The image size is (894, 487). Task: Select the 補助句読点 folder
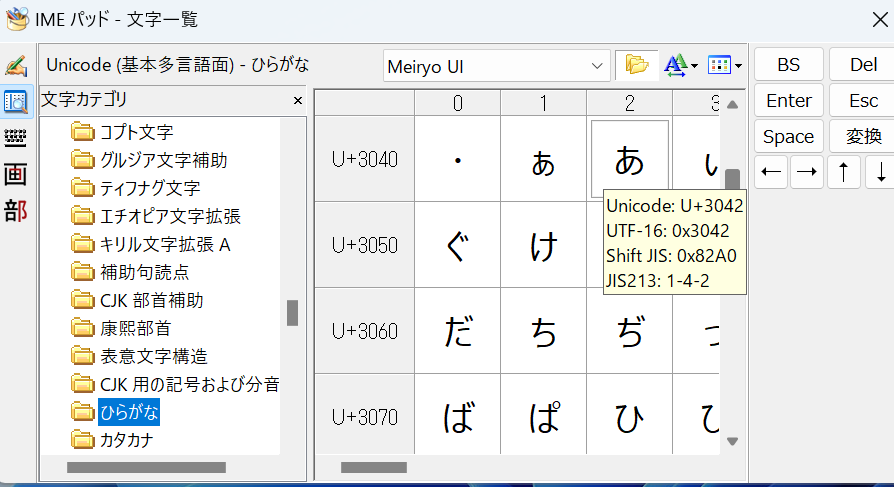click(x=130, y=273)
